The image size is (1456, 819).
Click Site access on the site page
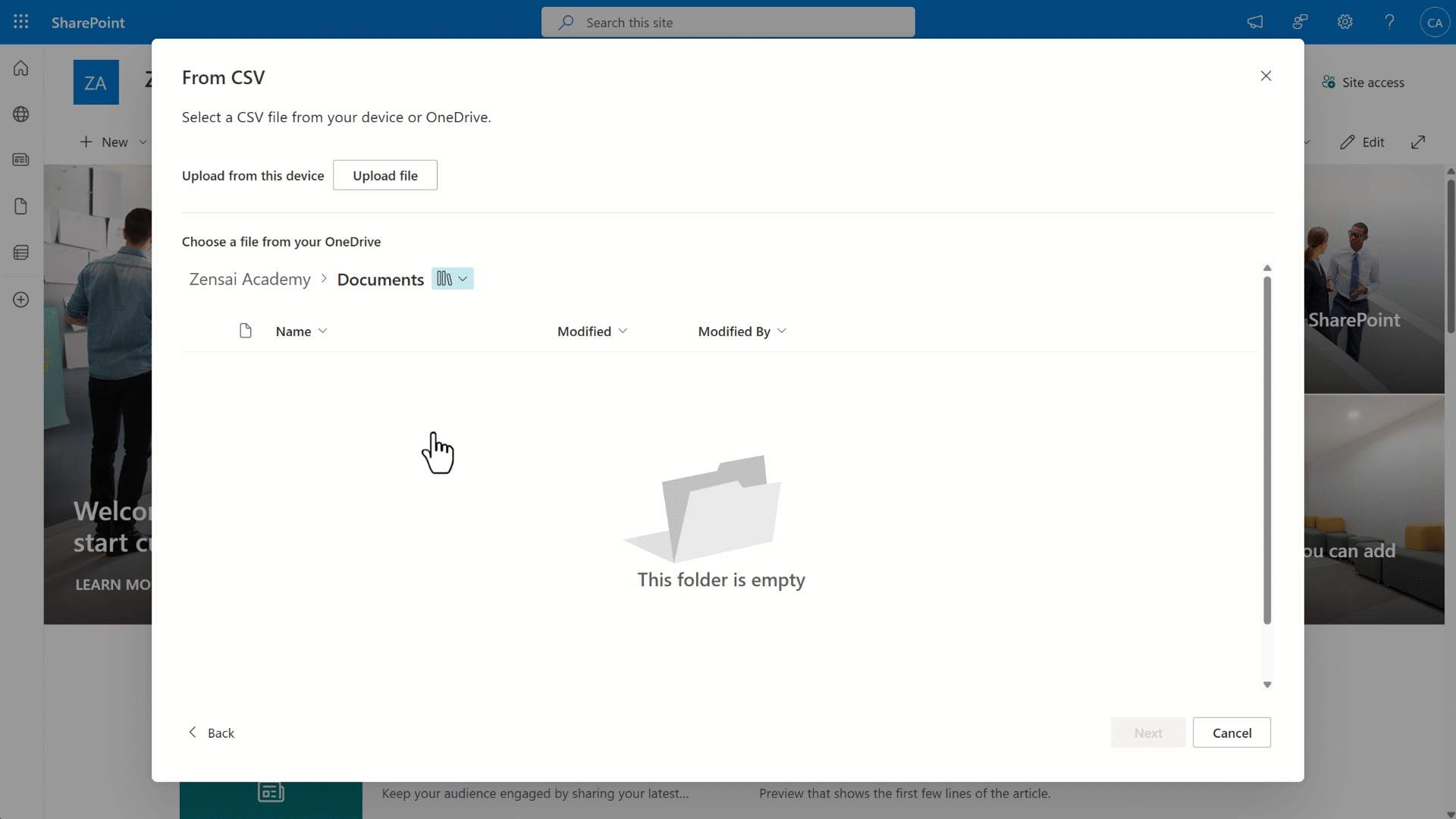(1363, 82)
